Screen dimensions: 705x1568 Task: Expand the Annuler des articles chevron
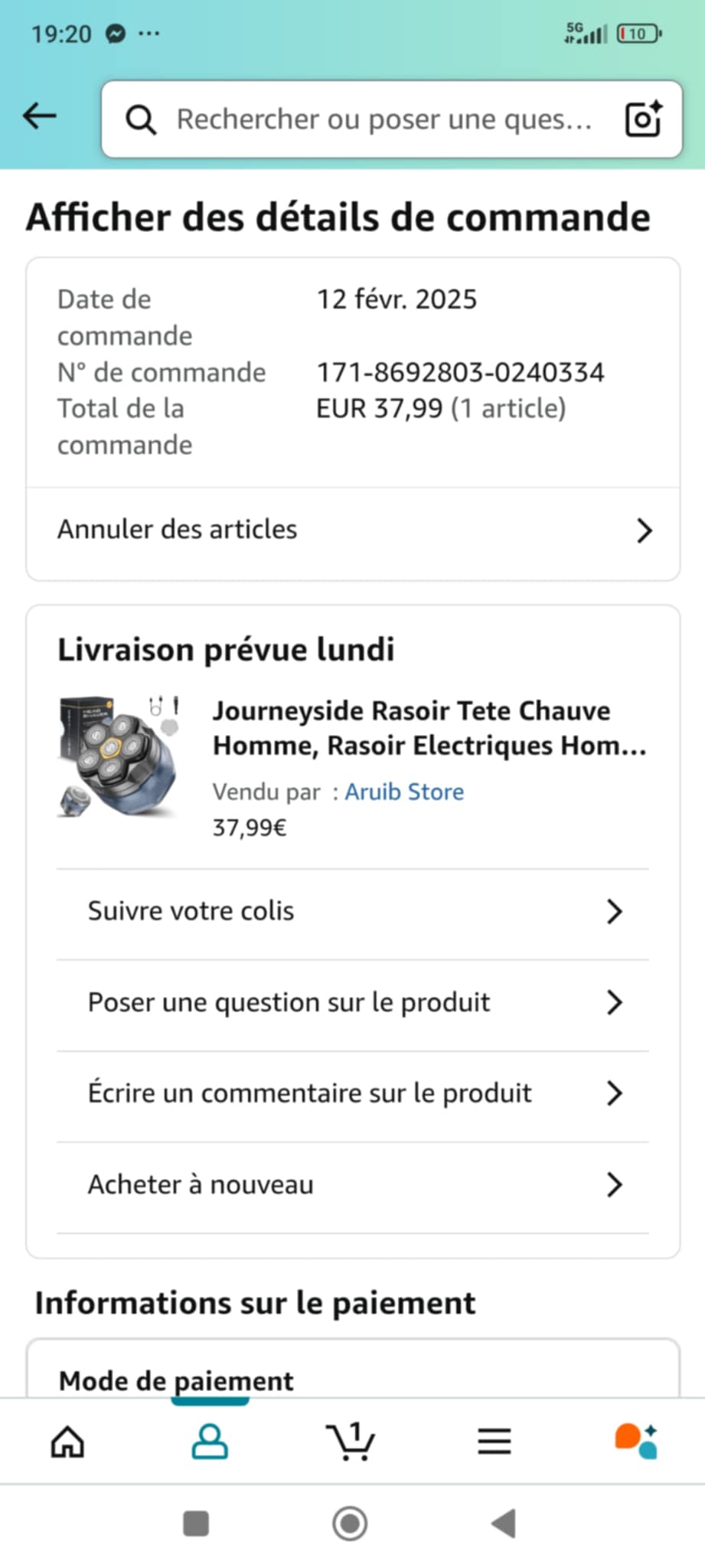(645, 531)
